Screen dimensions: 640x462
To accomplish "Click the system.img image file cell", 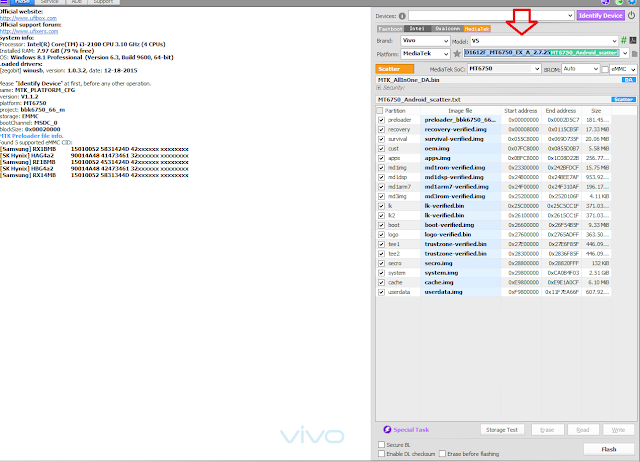I will pos(460,273).
